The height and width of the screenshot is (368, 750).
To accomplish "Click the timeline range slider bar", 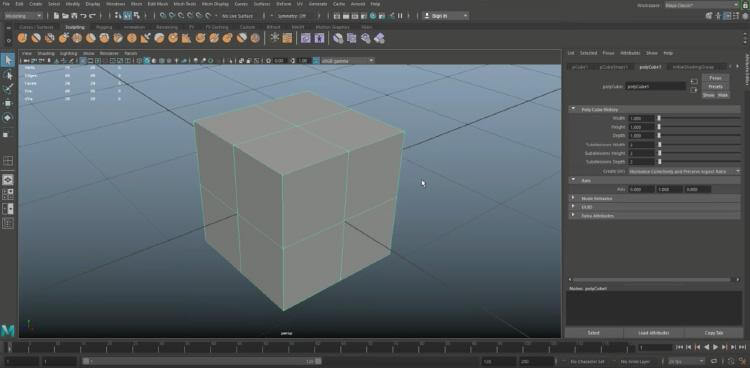I will tap(201, 361).
